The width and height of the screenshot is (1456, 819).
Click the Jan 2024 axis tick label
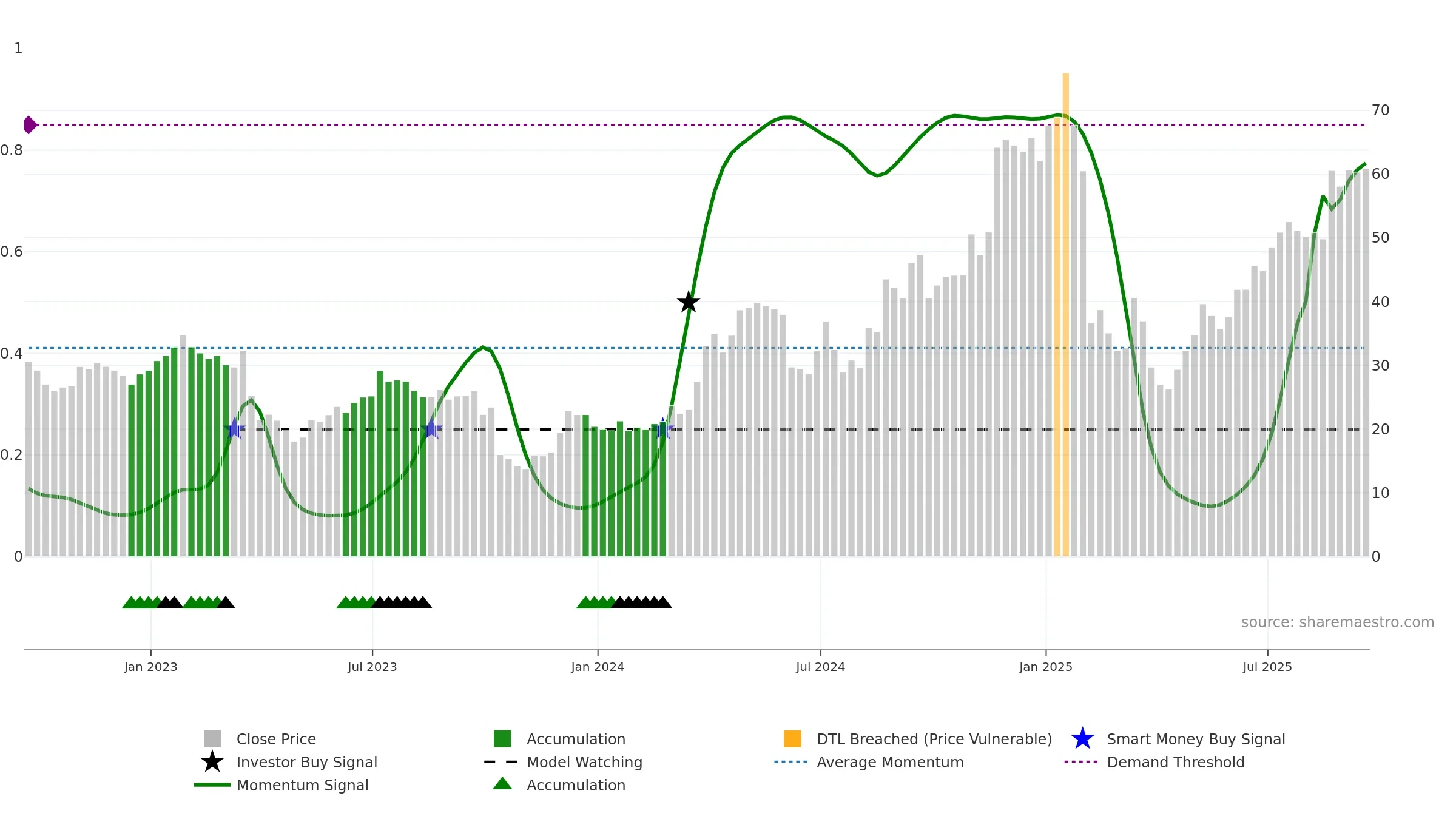coord(598,667)
